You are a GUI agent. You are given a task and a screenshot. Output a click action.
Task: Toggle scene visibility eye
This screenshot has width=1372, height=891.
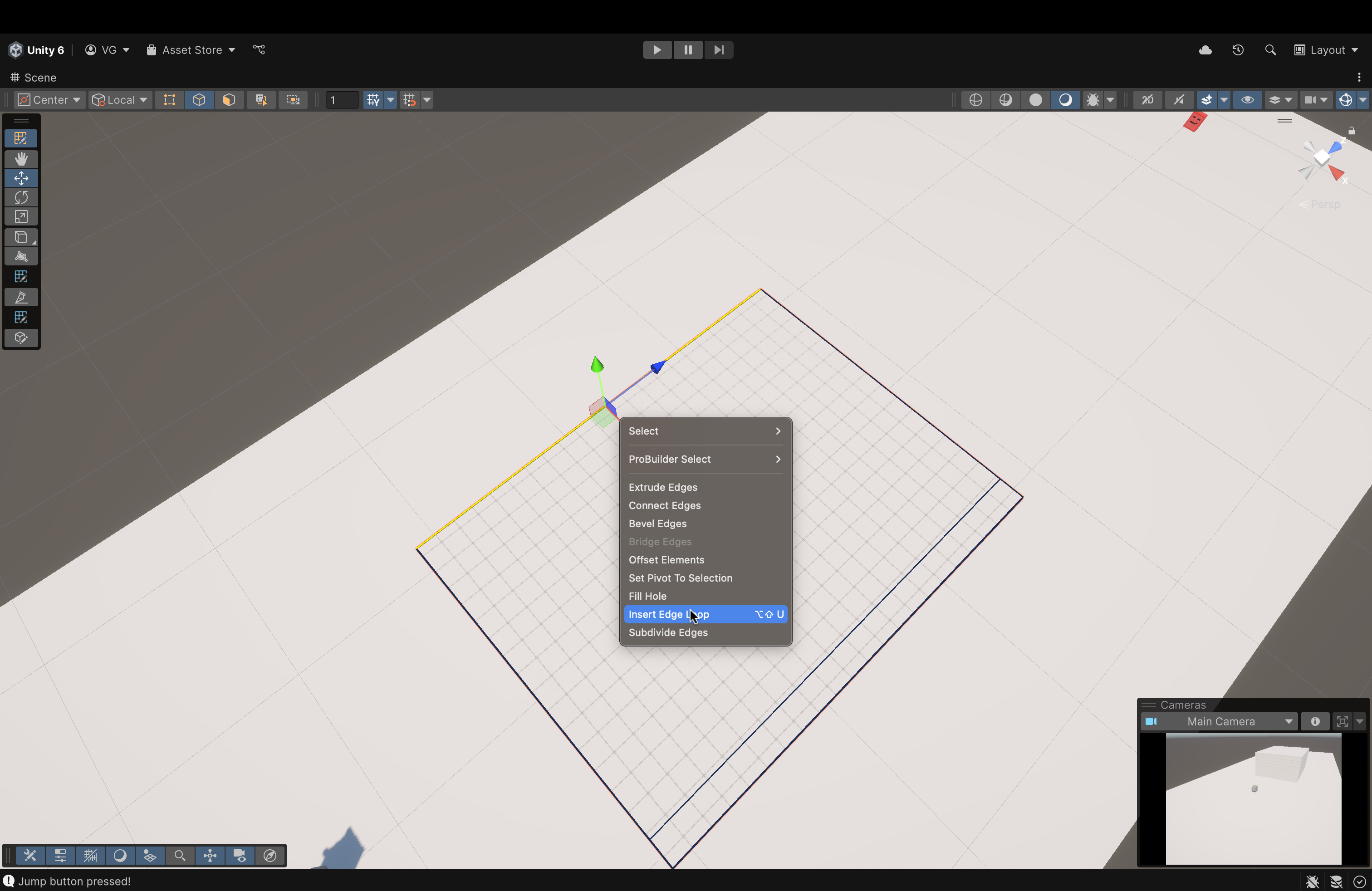(1248, 100)
